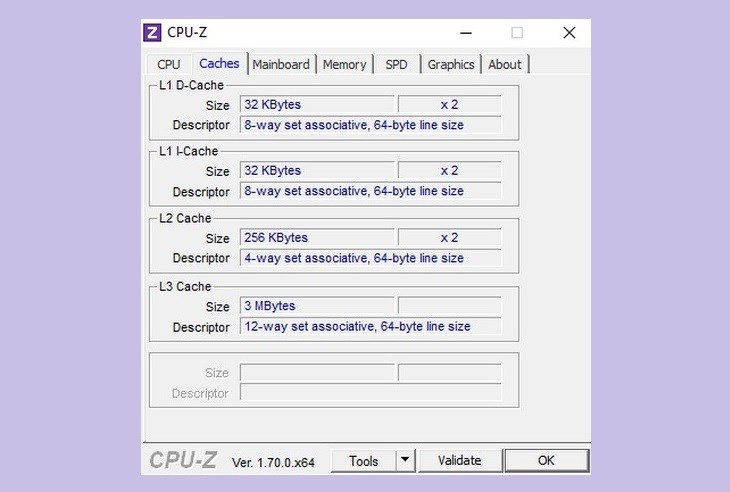Select the L3 Cache descriptor text
This screenshot has width=730, height=492.
point(370,327)
